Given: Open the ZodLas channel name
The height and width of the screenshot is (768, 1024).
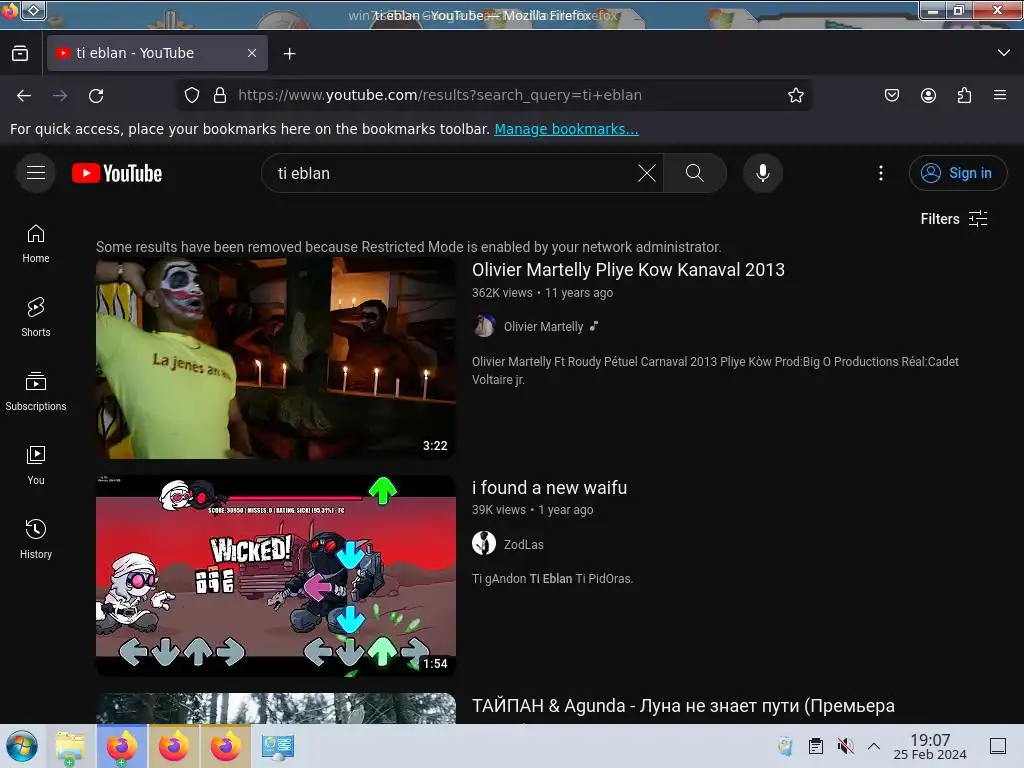Looking at the screenshot, I should tap(523, 544).
